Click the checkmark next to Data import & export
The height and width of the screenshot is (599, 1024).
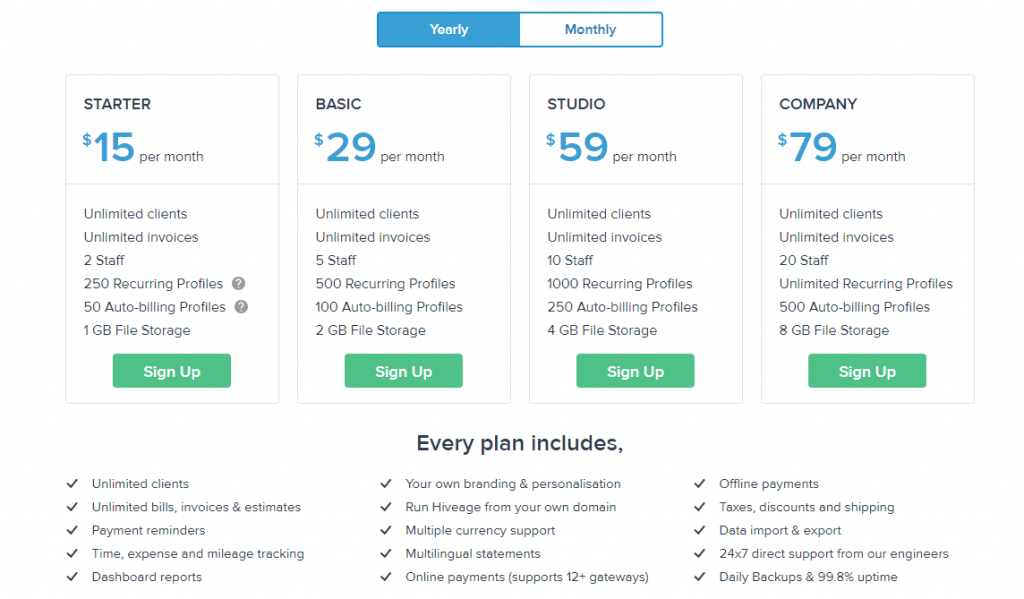click(x=700, y=530)
